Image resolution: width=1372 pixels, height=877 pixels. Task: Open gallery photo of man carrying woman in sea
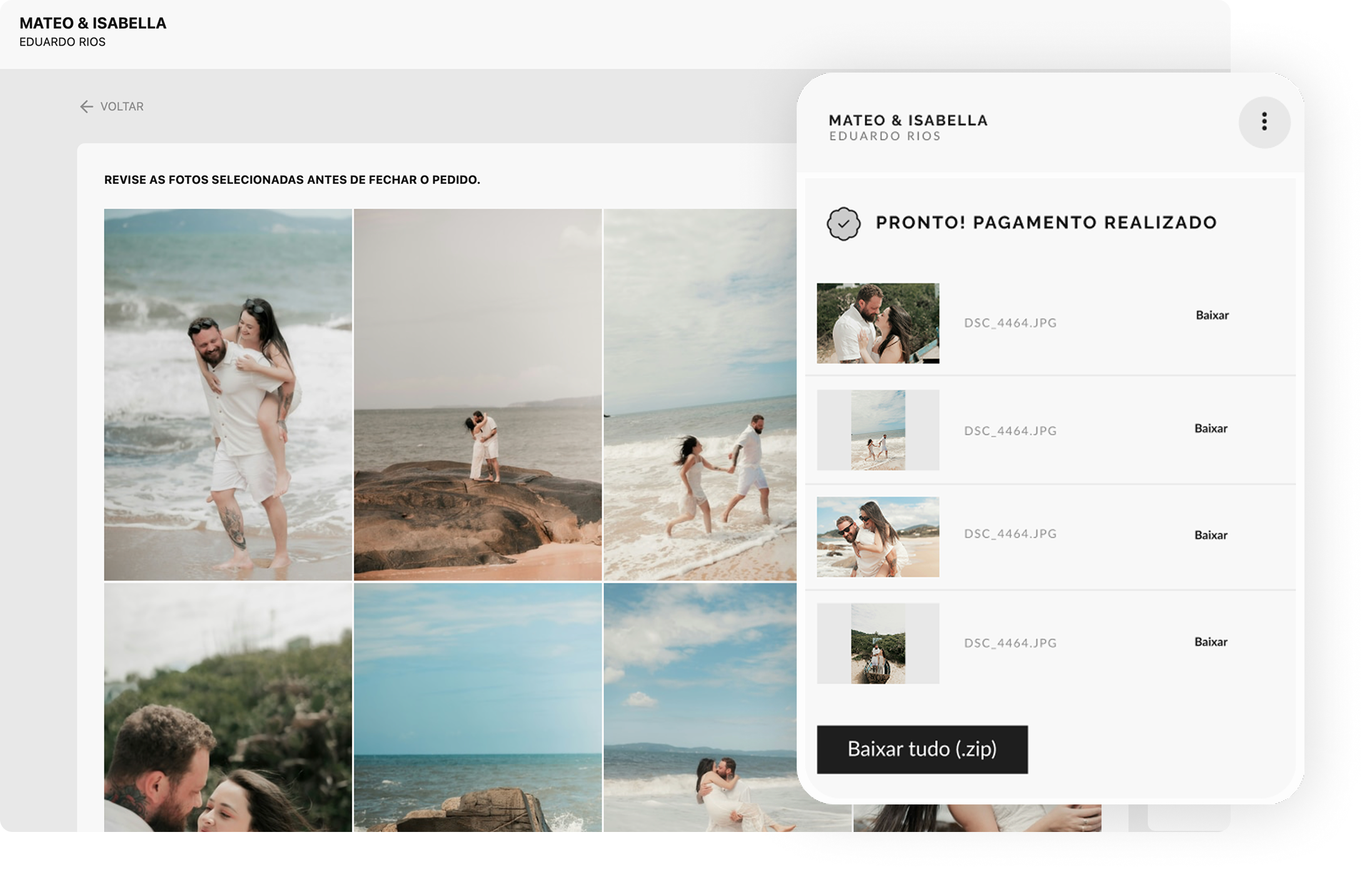[700, 707]
